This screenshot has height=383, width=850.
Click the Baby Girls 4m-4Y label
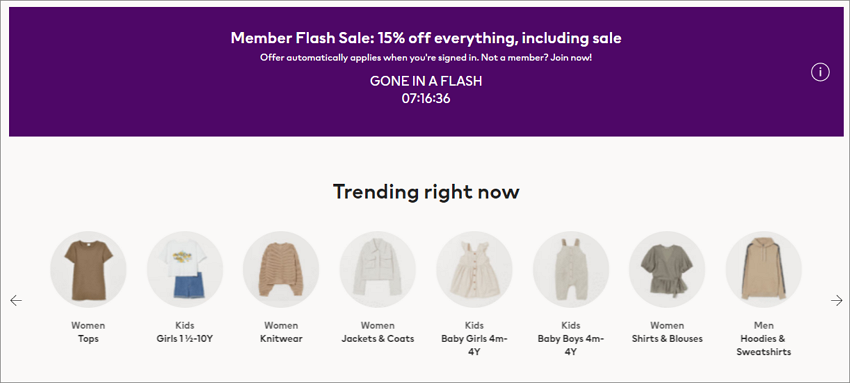coord(474,345)
